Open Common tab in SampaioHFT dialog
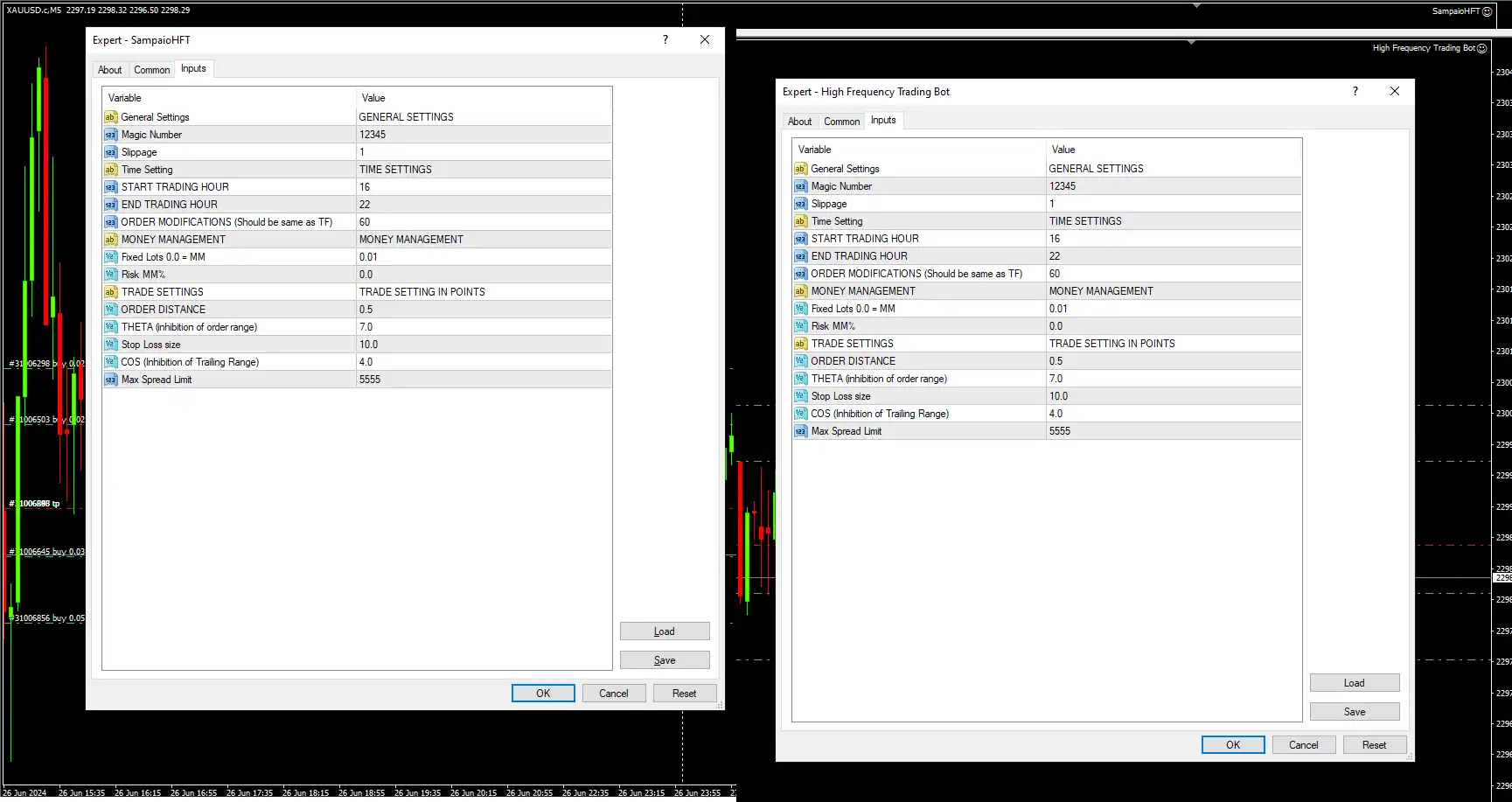The width and height of the screenshot is (1512, 802). (152, 70)
